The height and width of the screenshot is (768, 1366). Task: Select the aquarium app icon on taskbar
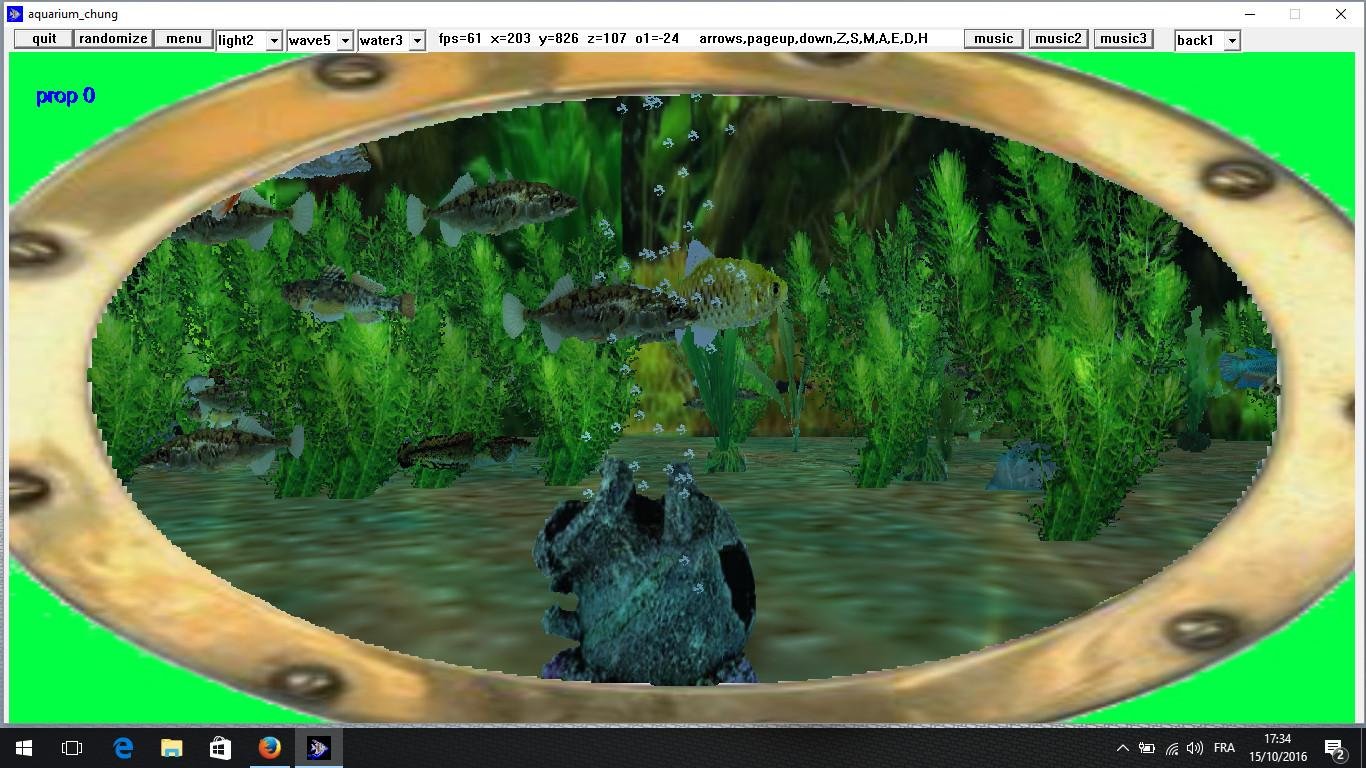318,747
